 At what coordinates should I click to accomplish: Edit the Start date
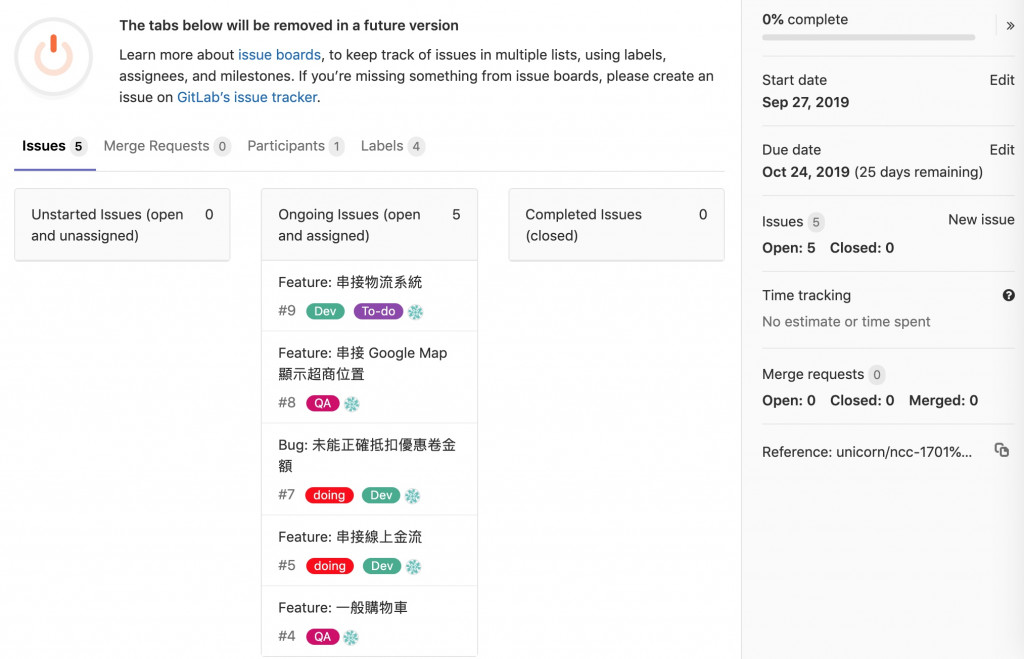point(1001,80)
